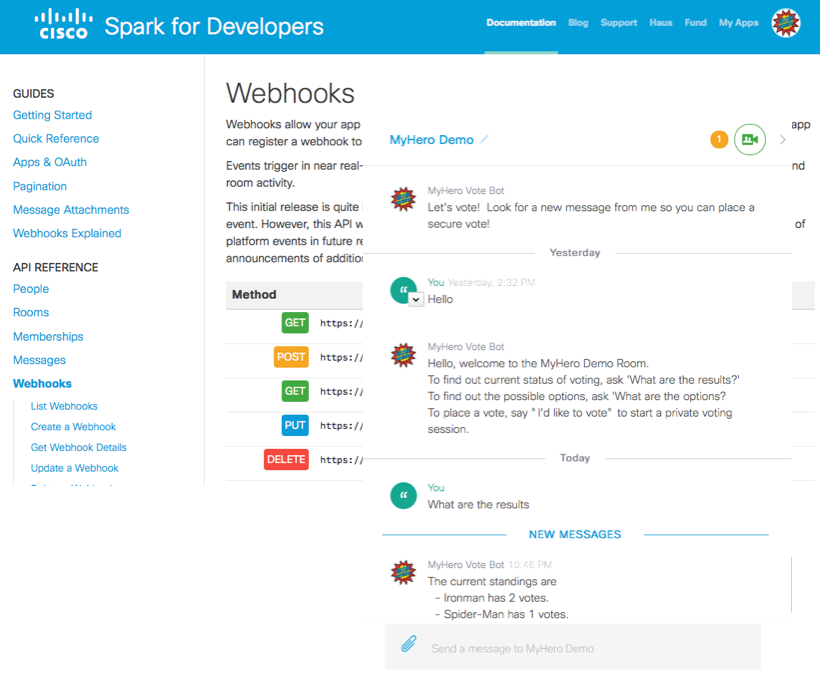Click bot avatar beside 'Let's vote!' message

403,199
